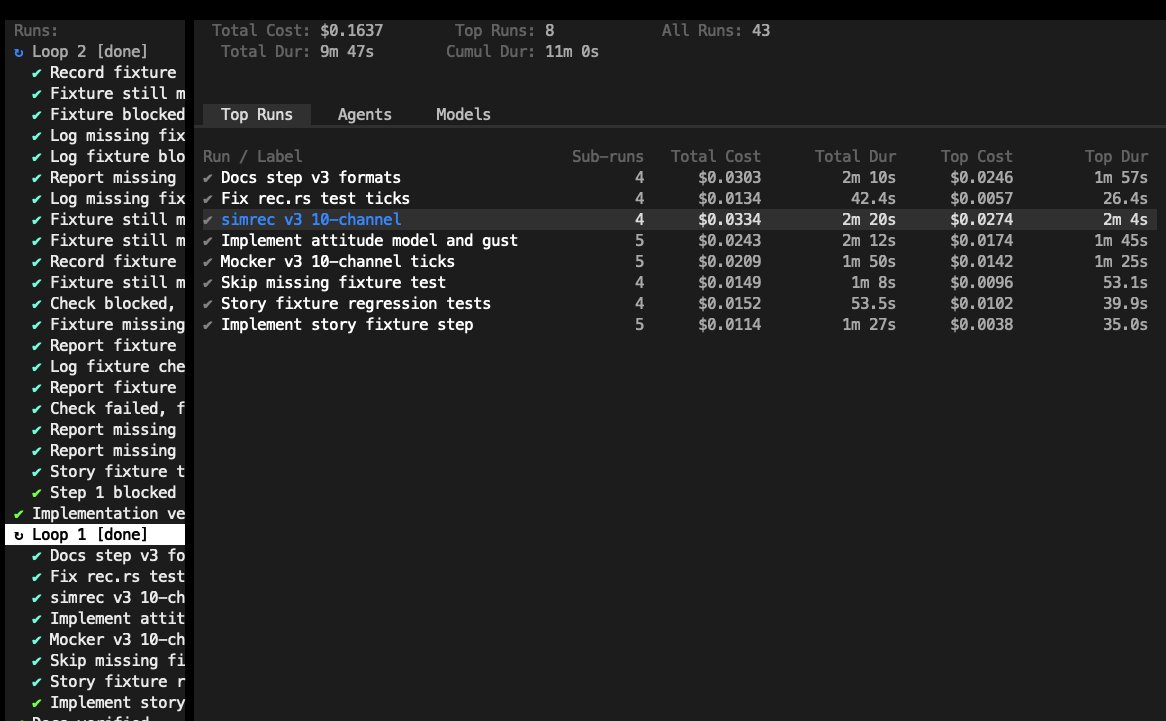Click the checkmark beside Fixture missing in sidebar

pos(36,325)
